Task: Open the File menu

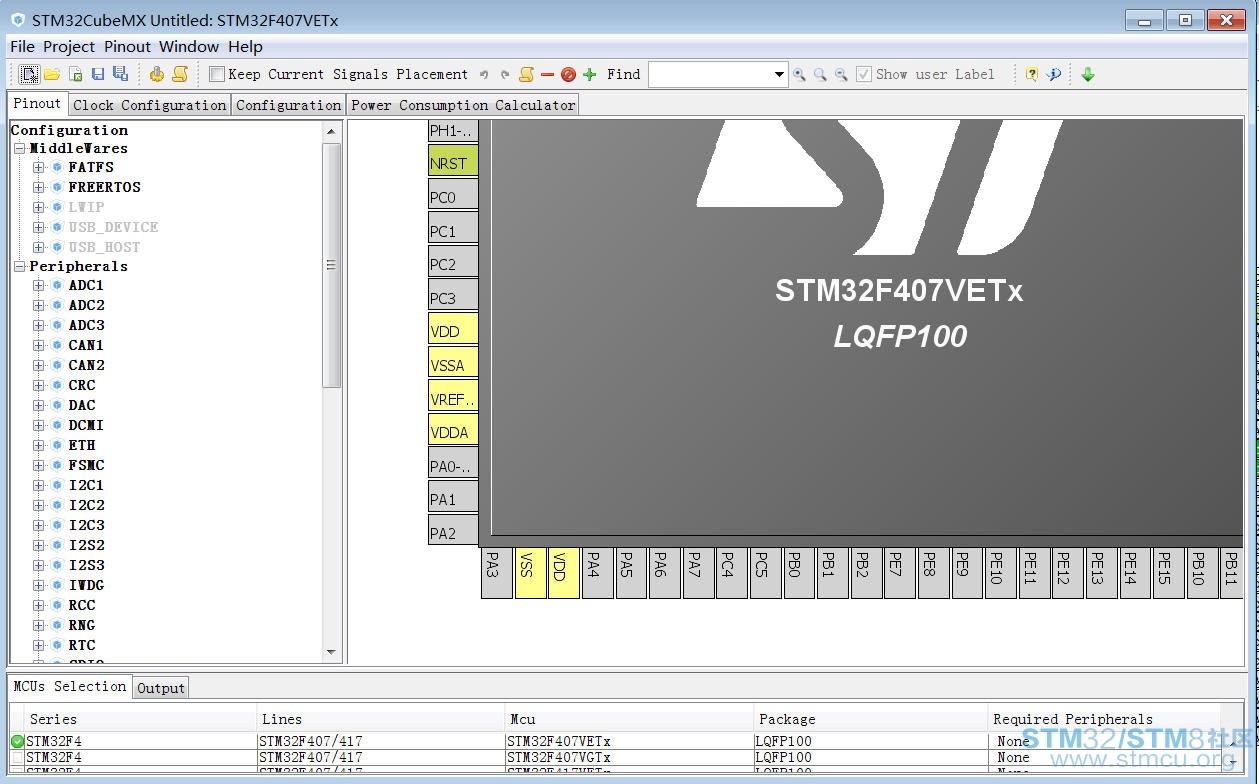Action: point(22,46)
